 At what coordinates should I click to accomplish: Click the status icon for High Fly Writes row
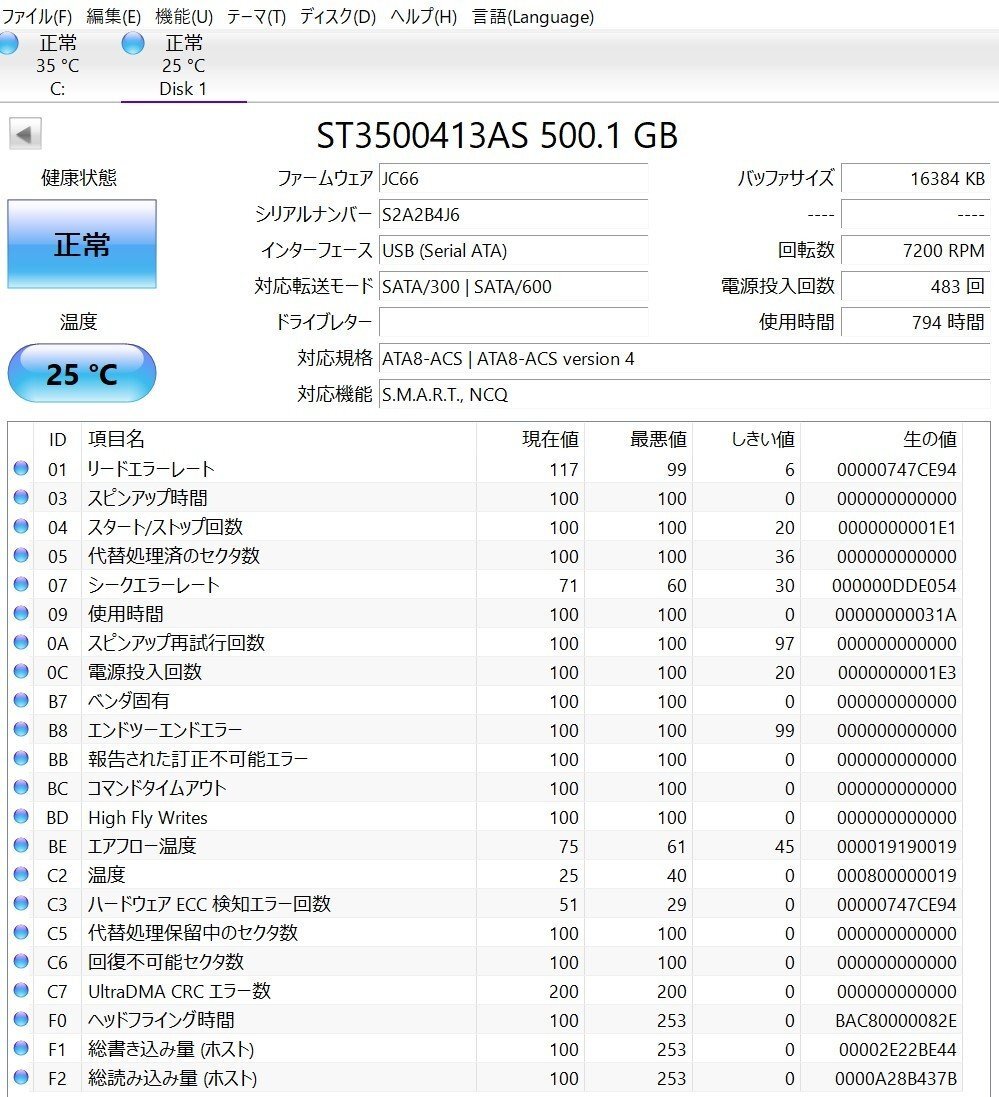[21, 816]
